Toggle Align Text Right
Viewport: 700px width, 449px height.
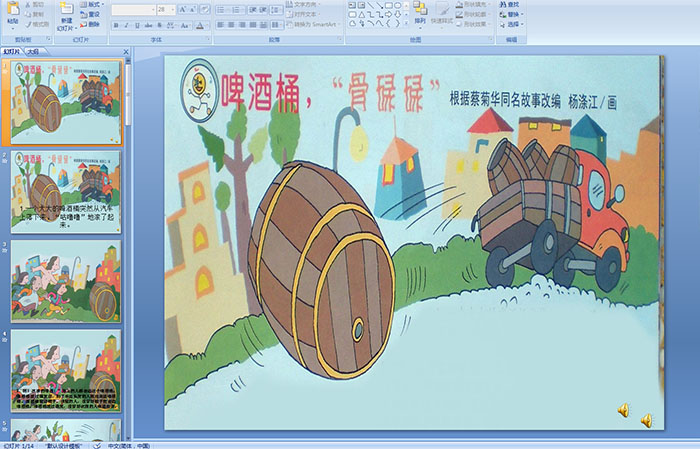(x=242, y=25)
